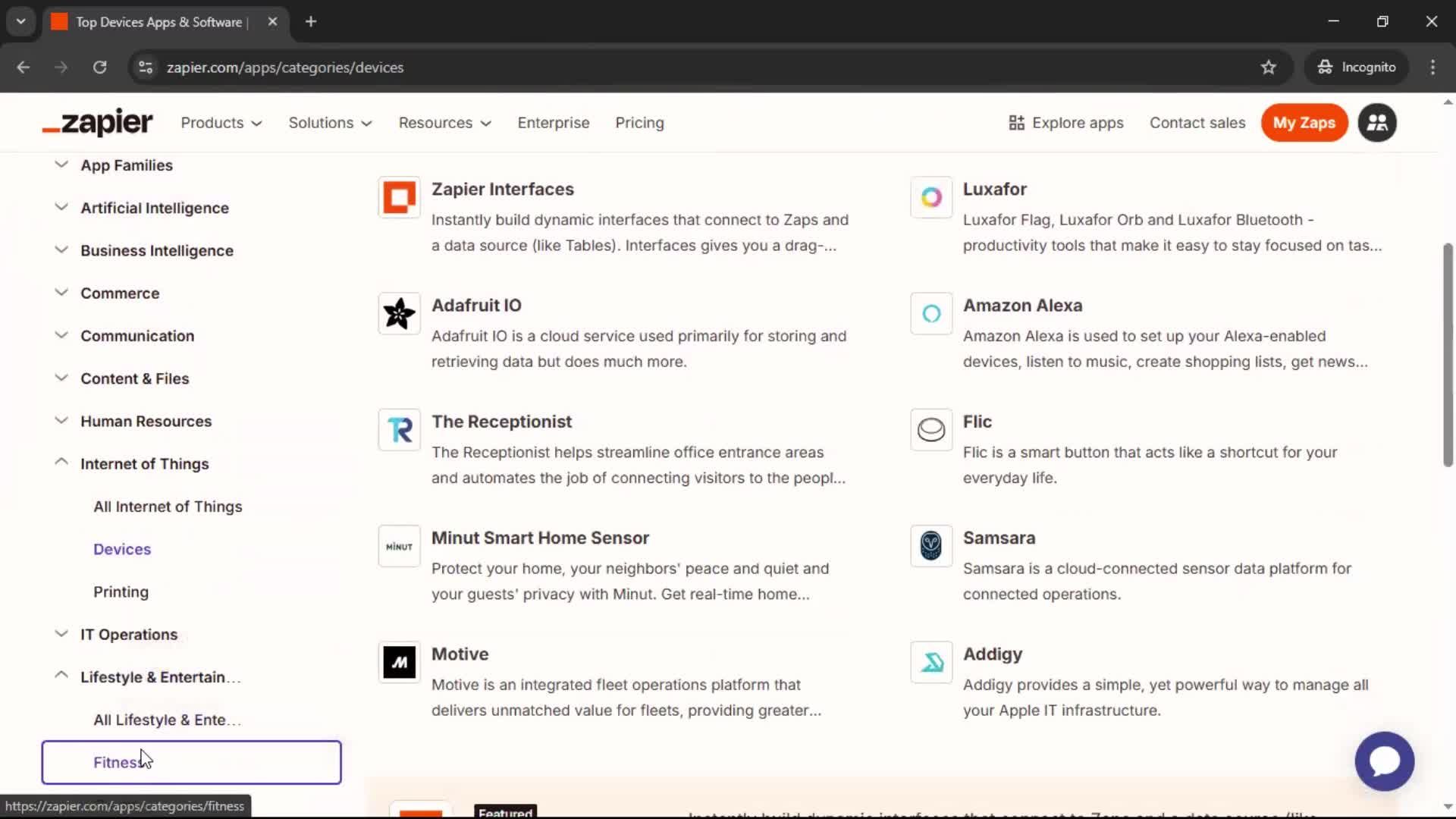Expand the App Families category
The width and height of the screenshot is (1456, 819).
[61, 165]
